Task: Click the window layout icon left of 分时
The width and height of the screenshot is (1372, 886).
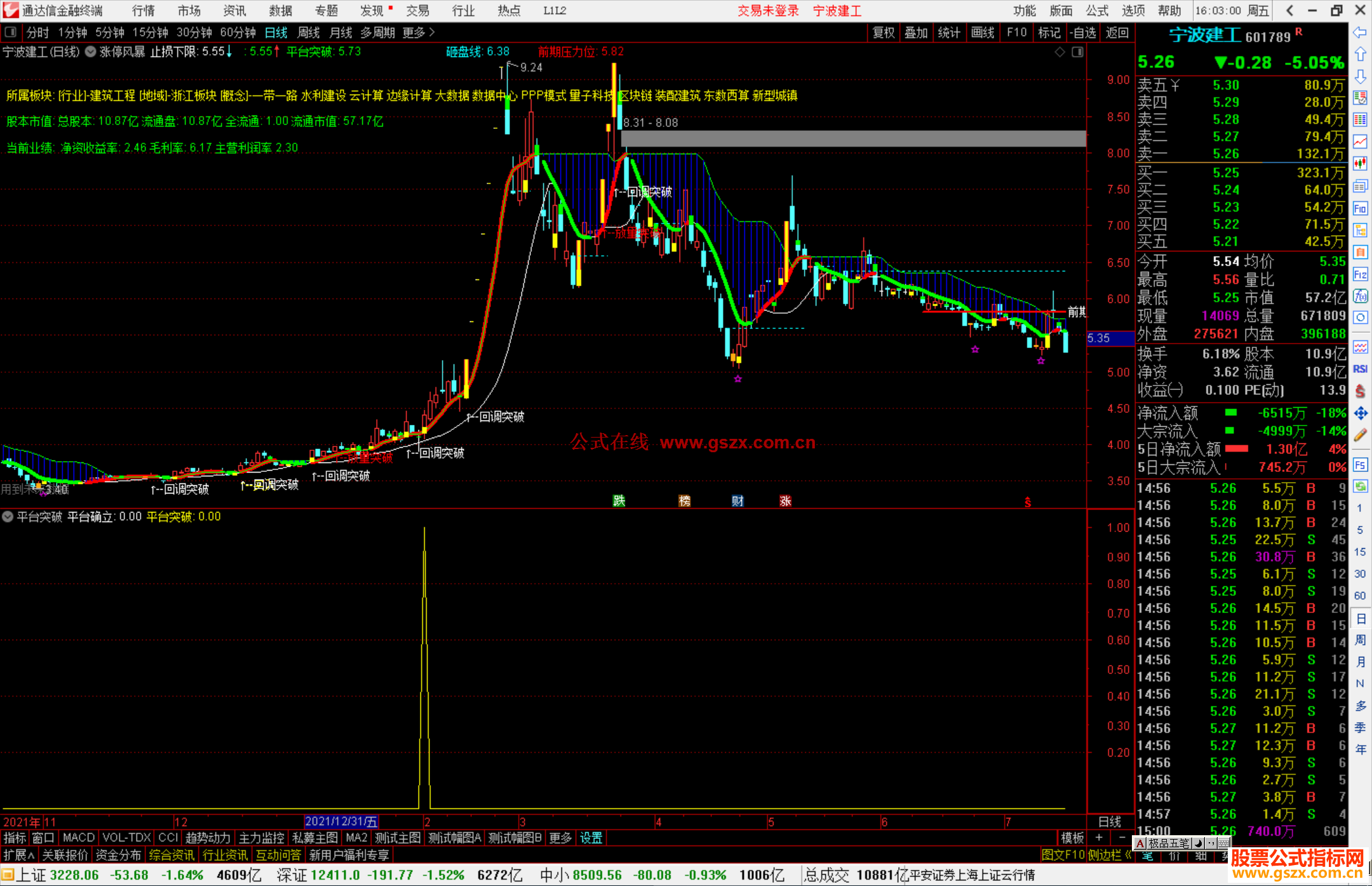Action: (x=11, y=32)
